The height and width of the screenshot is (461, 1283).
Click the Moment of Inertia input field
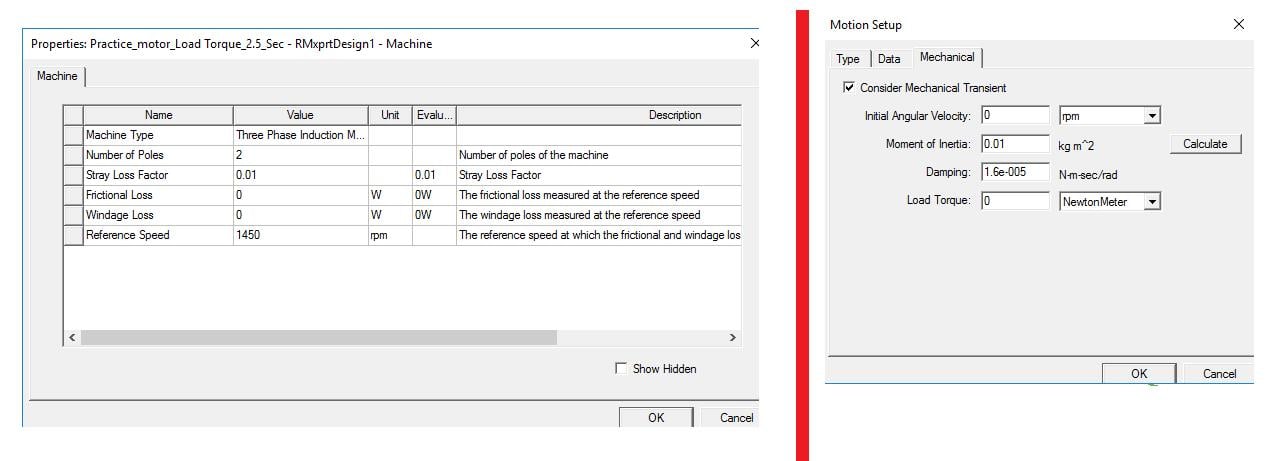[1015, 144]
